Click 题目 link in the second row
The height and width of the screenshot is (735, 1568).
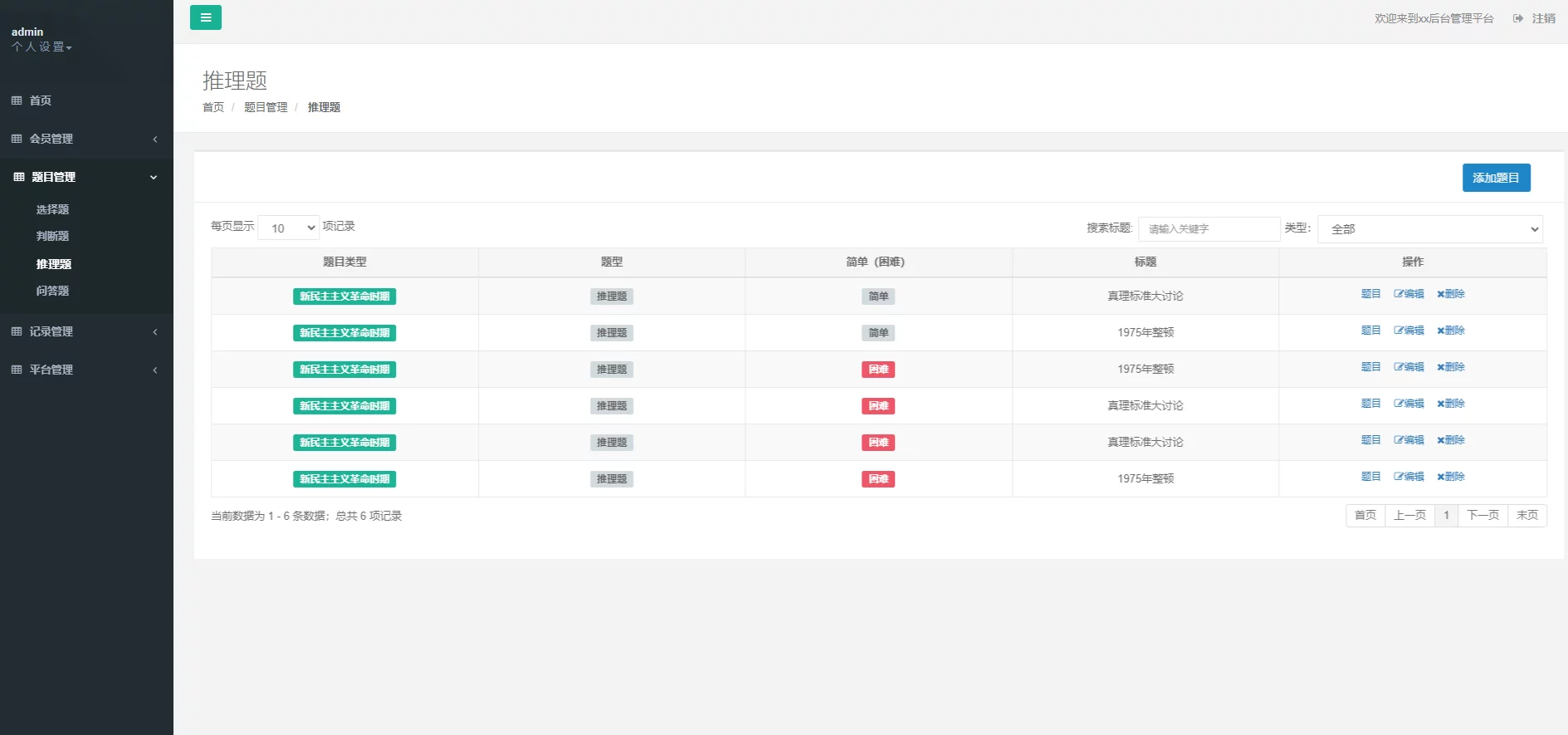tap(1370, 331)
